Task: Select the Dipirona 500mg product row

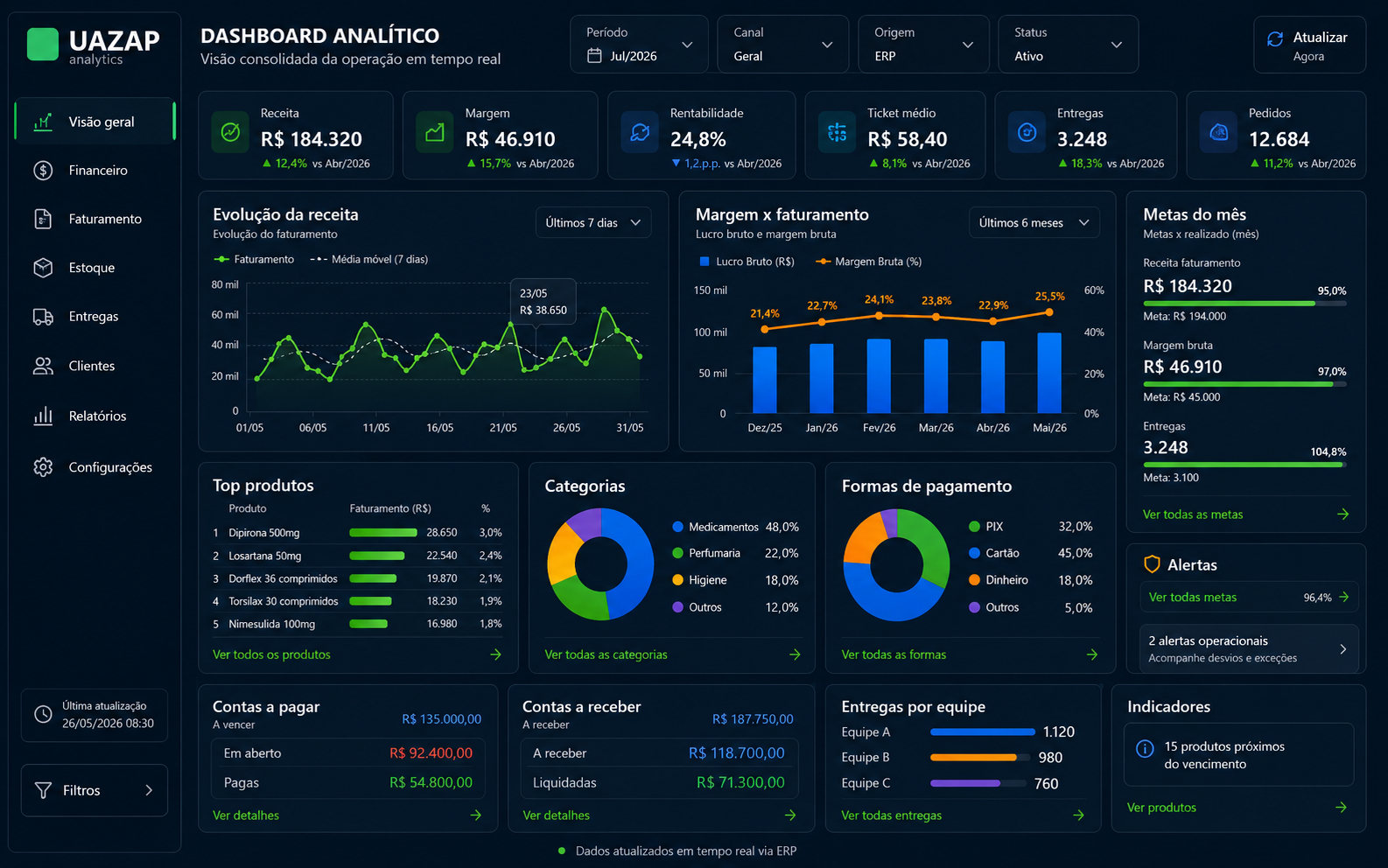Action: pos(358,532)
